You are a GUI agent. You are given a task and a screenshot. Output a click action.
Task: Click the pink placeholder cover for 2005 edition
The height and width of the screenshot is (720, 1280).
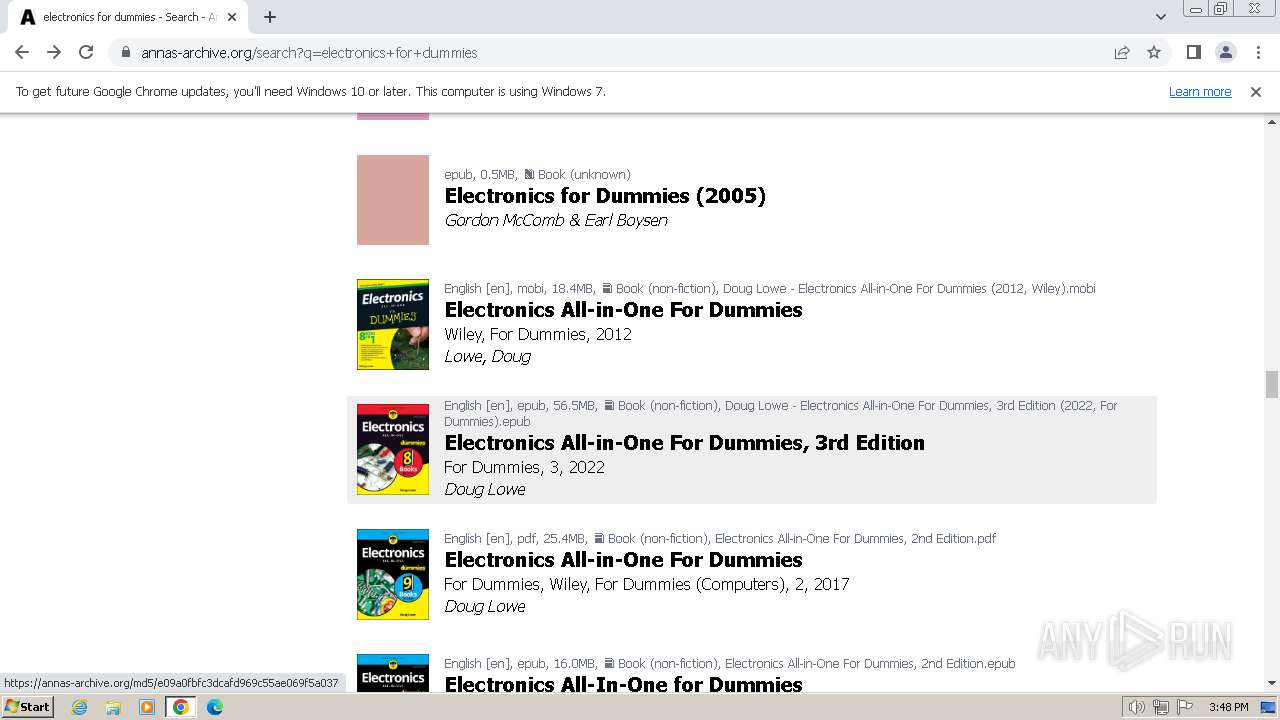[393, 200]
